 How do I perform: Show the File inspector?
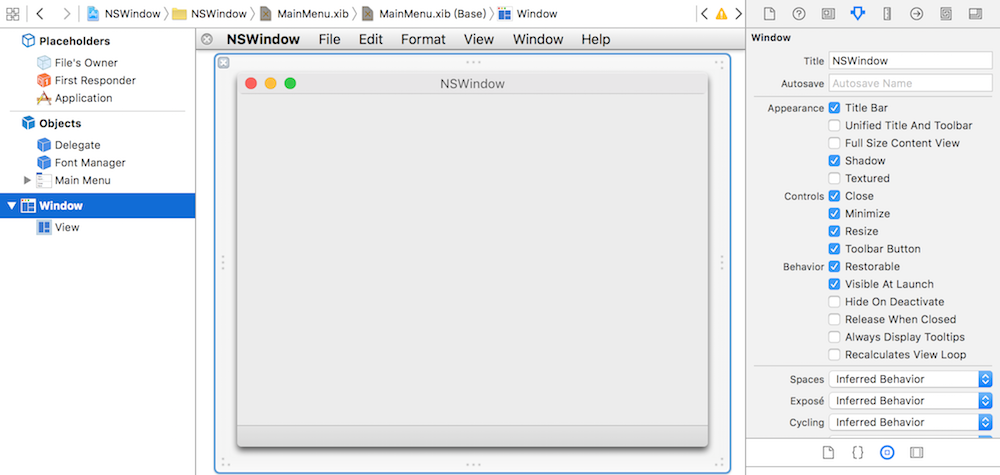click(x=769, y=13)
